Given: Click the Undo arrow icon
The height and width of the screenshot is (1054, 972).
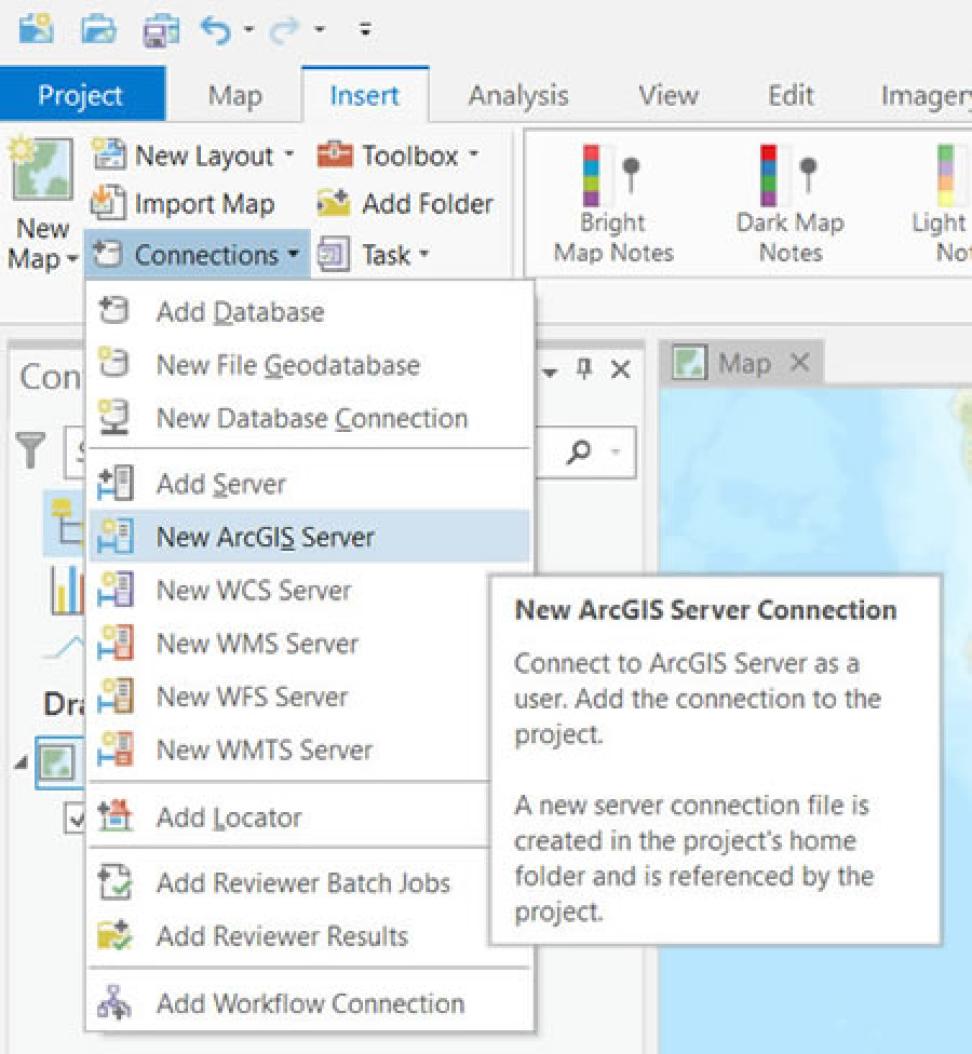Looking at the screenshot, I should pyautogui.click(x=216, y=30).
